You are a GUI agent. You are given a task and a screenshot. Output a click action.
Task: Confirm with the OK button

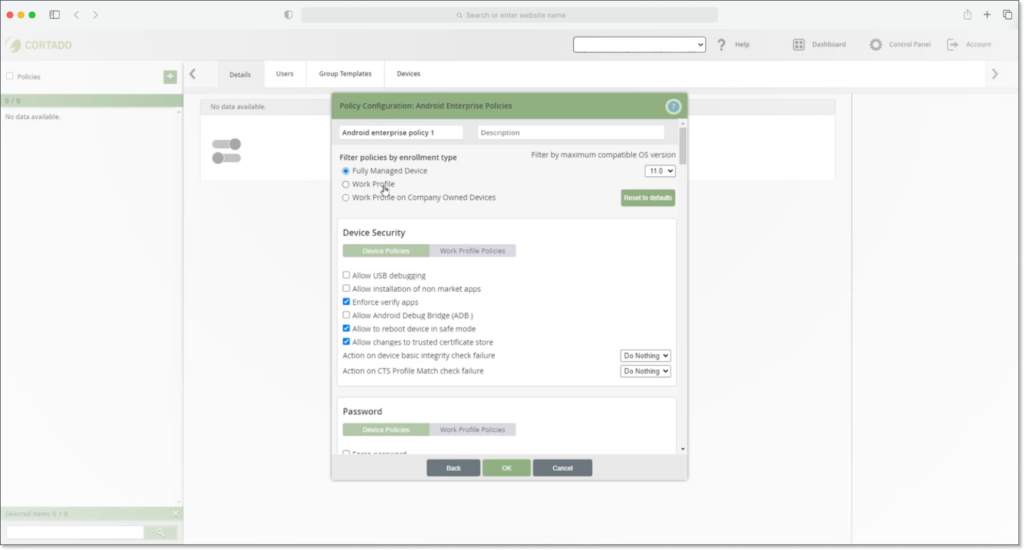pyautogui.click(x=506, y=468)
